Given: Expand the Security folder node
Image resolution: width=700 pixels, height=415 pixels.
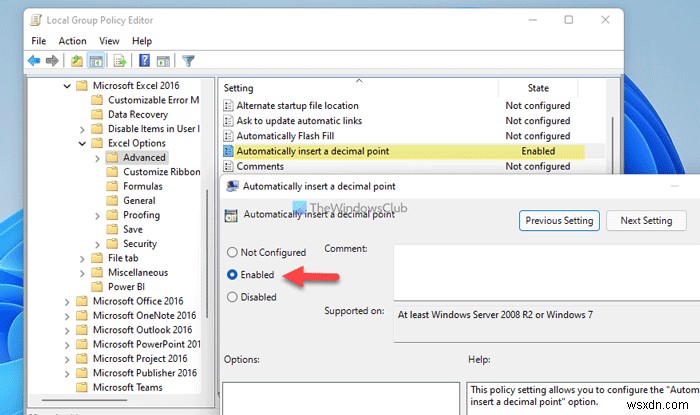Looking at the screenshot, I should (97, 245).
